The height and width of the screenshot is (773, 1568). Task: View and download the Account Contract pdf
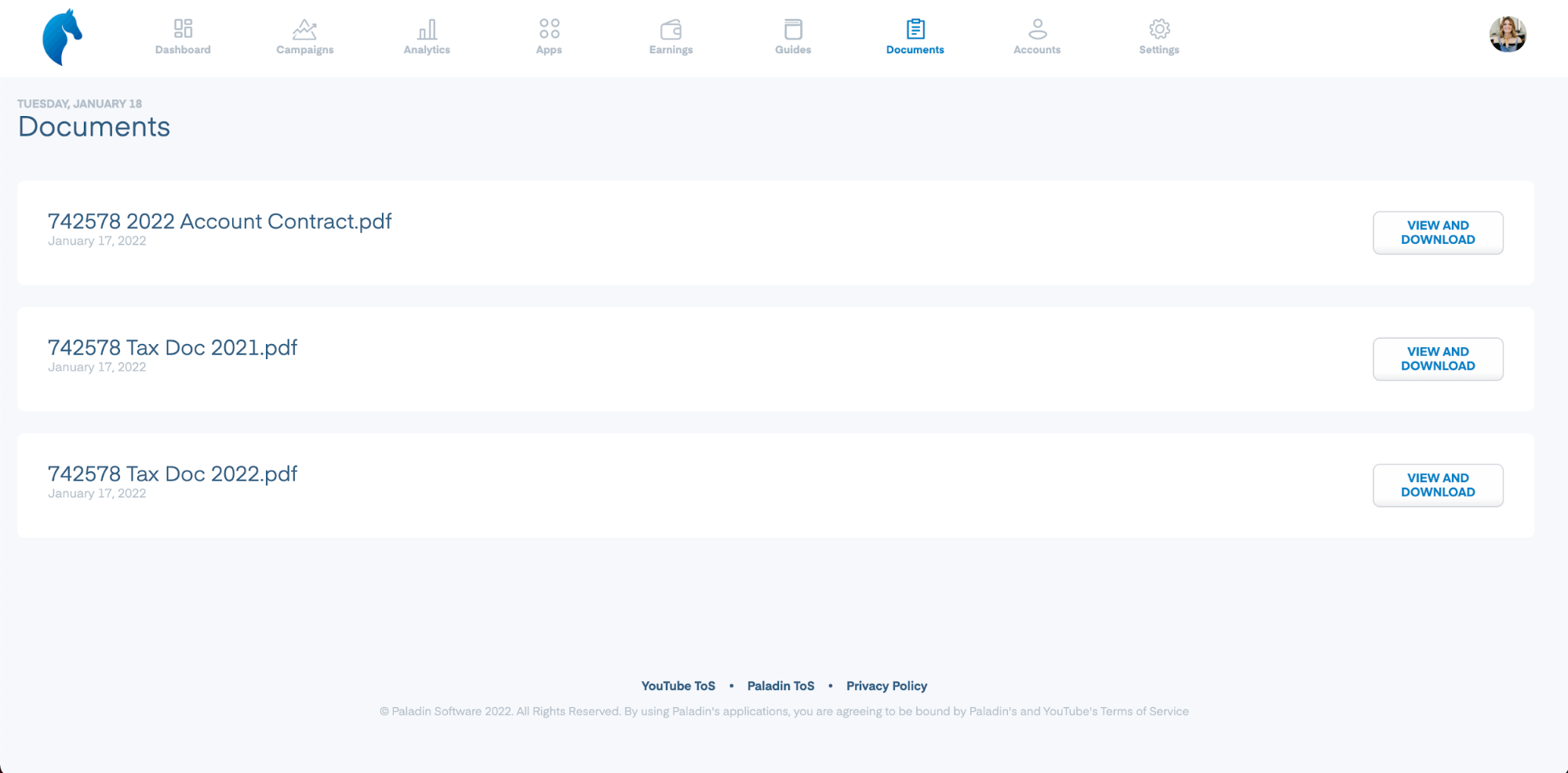[1438, 233]
